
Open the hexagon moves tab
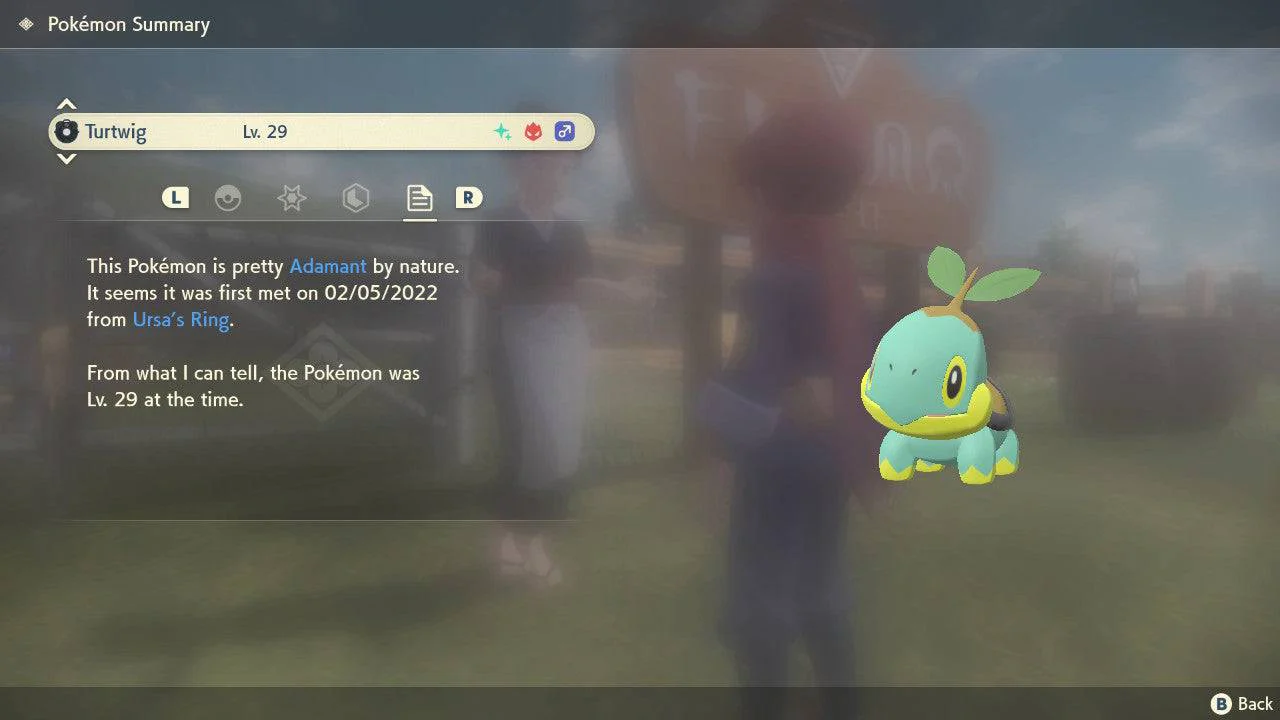[355, 198]
